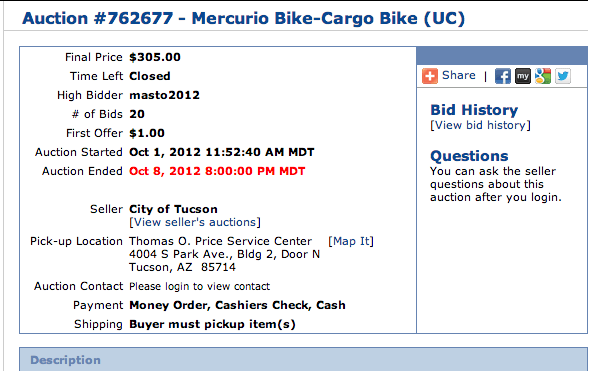The image size is (595, 371).
Task: Share via the MySpace icon
Action: tap(523, 76)
